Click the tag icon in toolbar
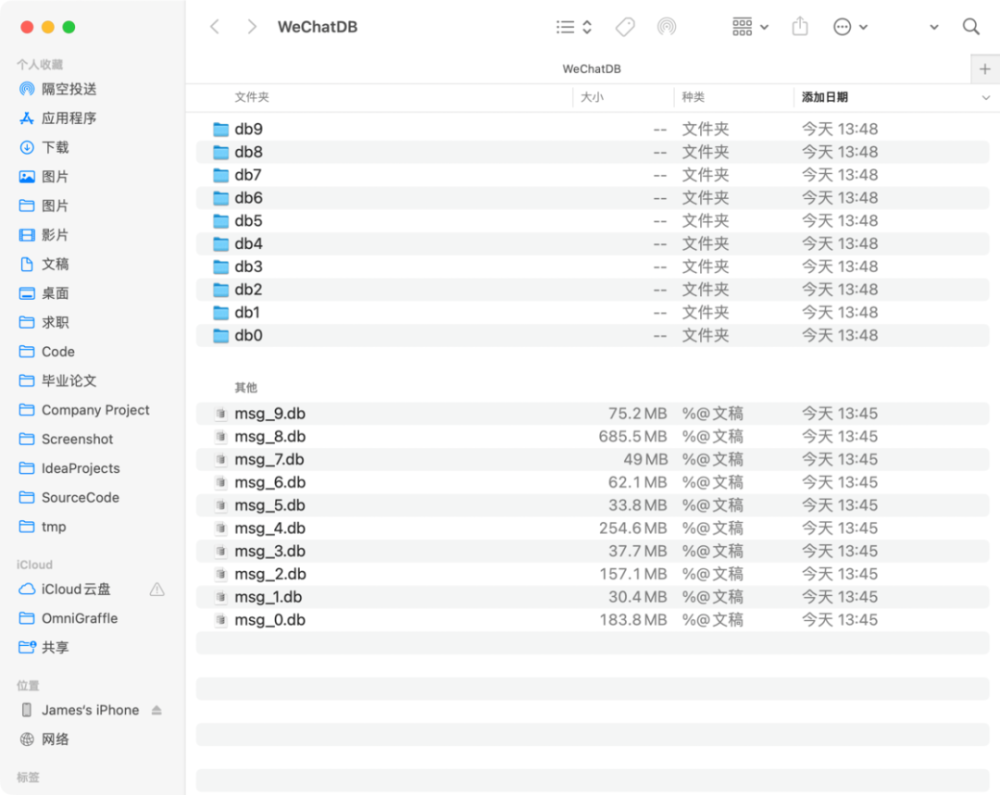This screenshot has height=795, width=1000. point(625,27)
